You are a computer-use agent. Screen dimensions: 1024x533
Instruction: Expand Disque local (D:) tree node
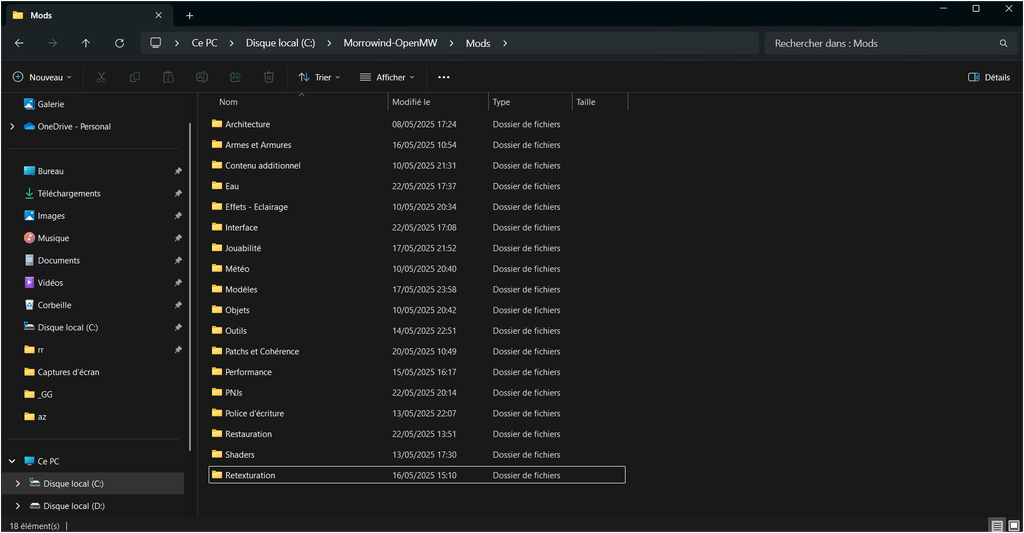click(x=18, y=506)
